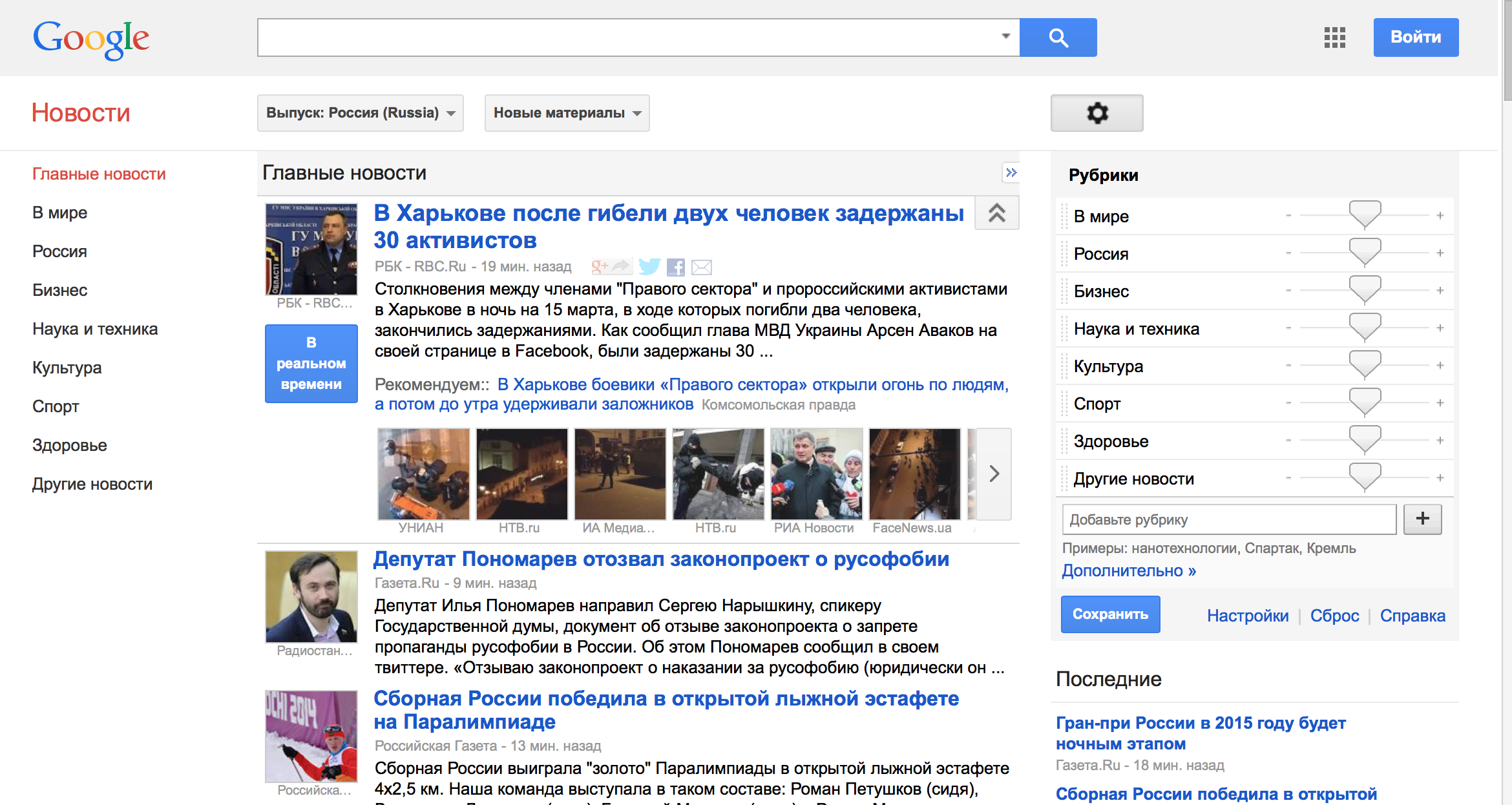1512x805 pixels.
Task: Open Гран-при России в 2015 году link
Action: coord(1201,733)
